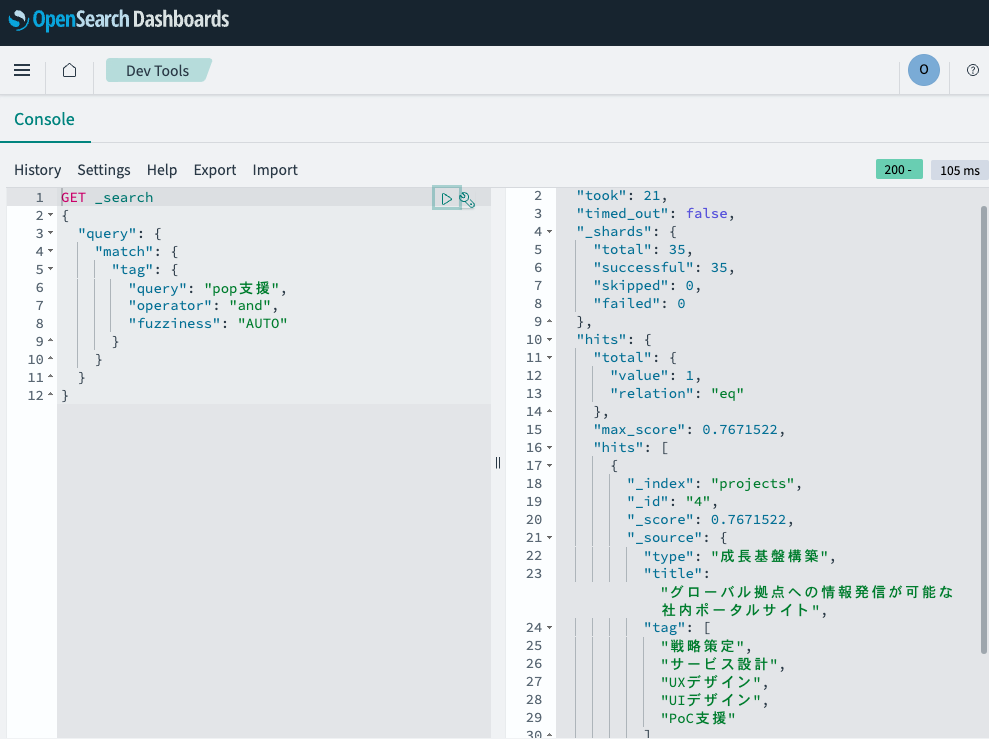The width and height of the screenshot is (989, 739).
Task: Click the Import menu item
Action: [275, 170]
